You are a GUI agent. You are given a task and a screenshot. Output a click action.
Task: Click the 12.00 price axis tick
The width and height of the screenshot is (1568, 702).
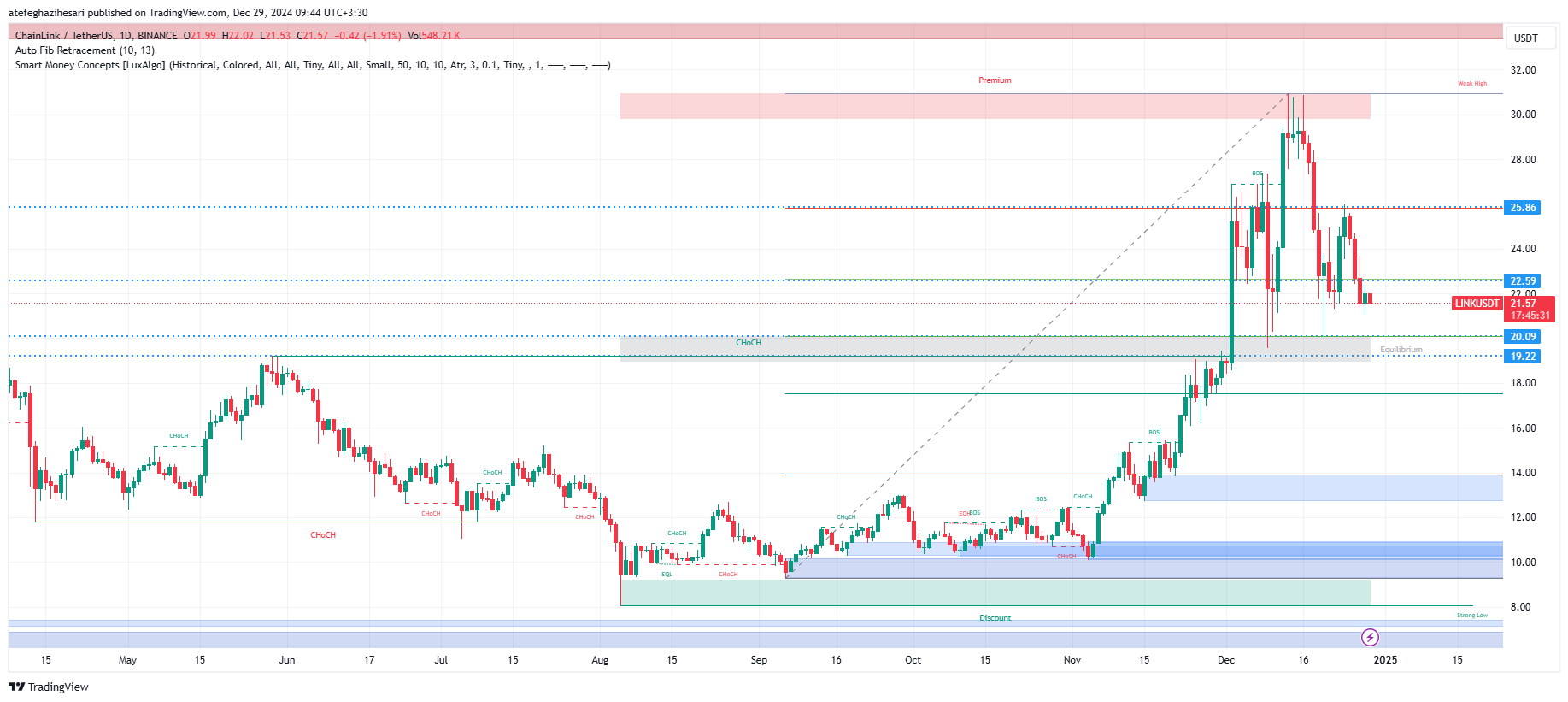coord(1523,517)
